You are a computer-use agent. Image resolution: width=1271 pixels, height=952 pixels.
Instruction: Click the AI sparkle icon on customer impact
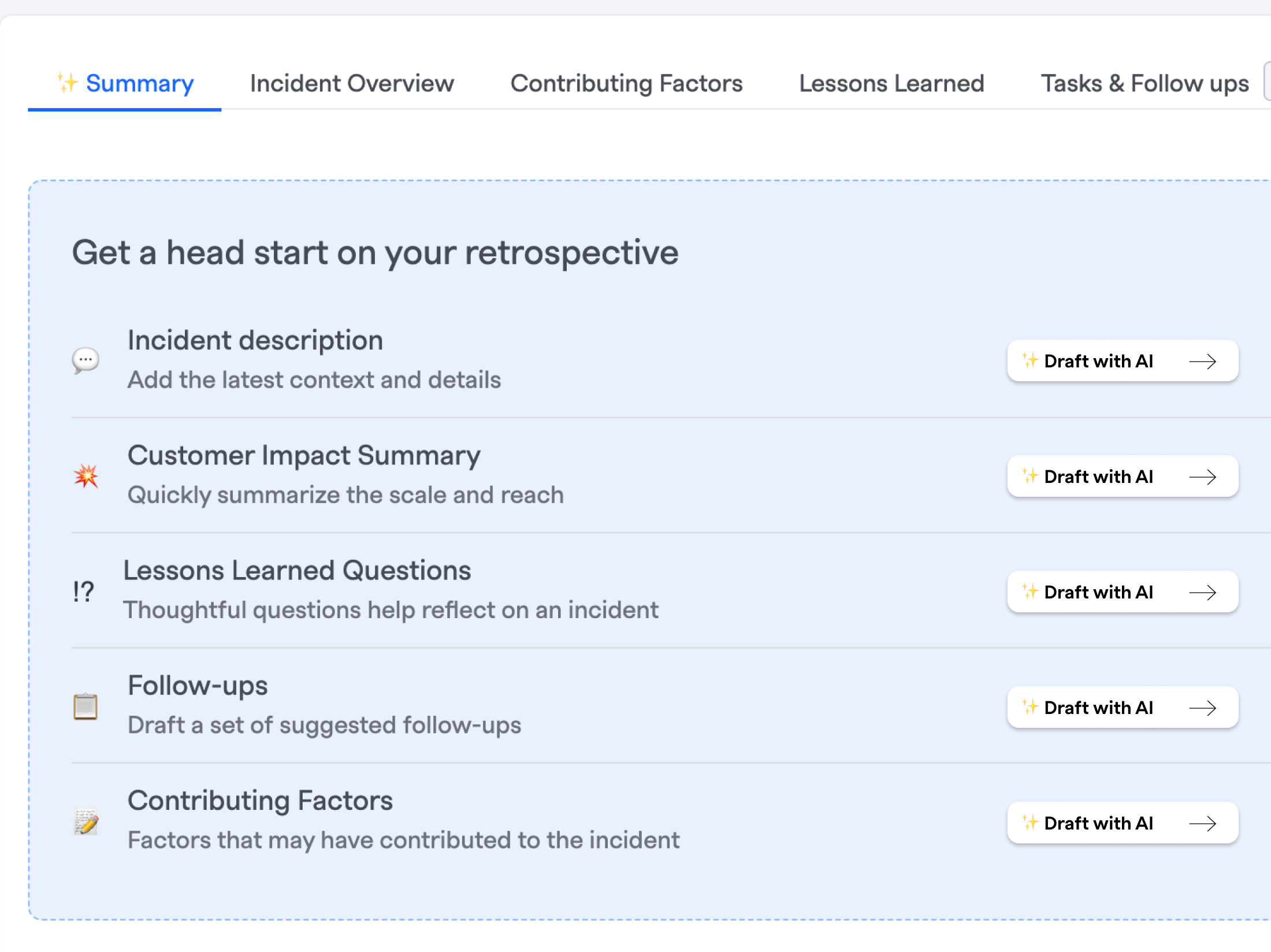point(1029,476)
